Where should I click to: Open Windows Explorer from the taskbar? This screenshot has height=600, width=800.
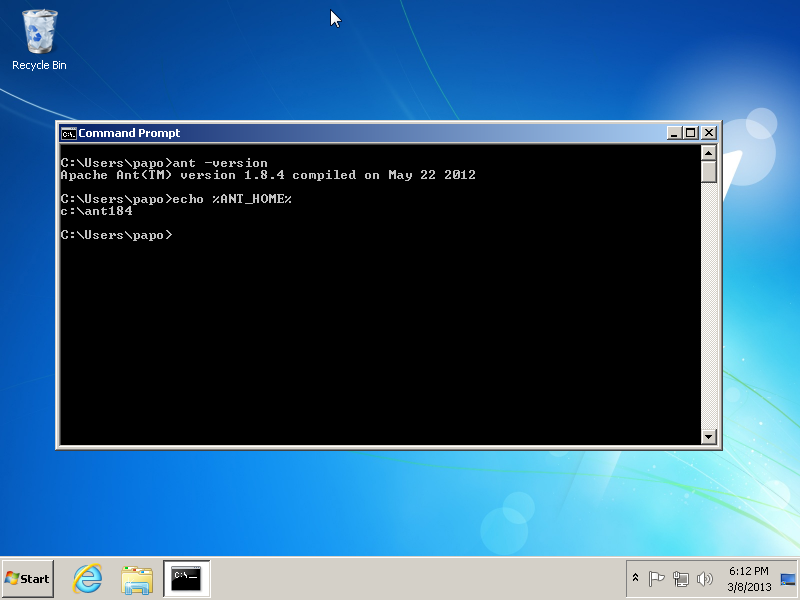[x=137, y=580]
